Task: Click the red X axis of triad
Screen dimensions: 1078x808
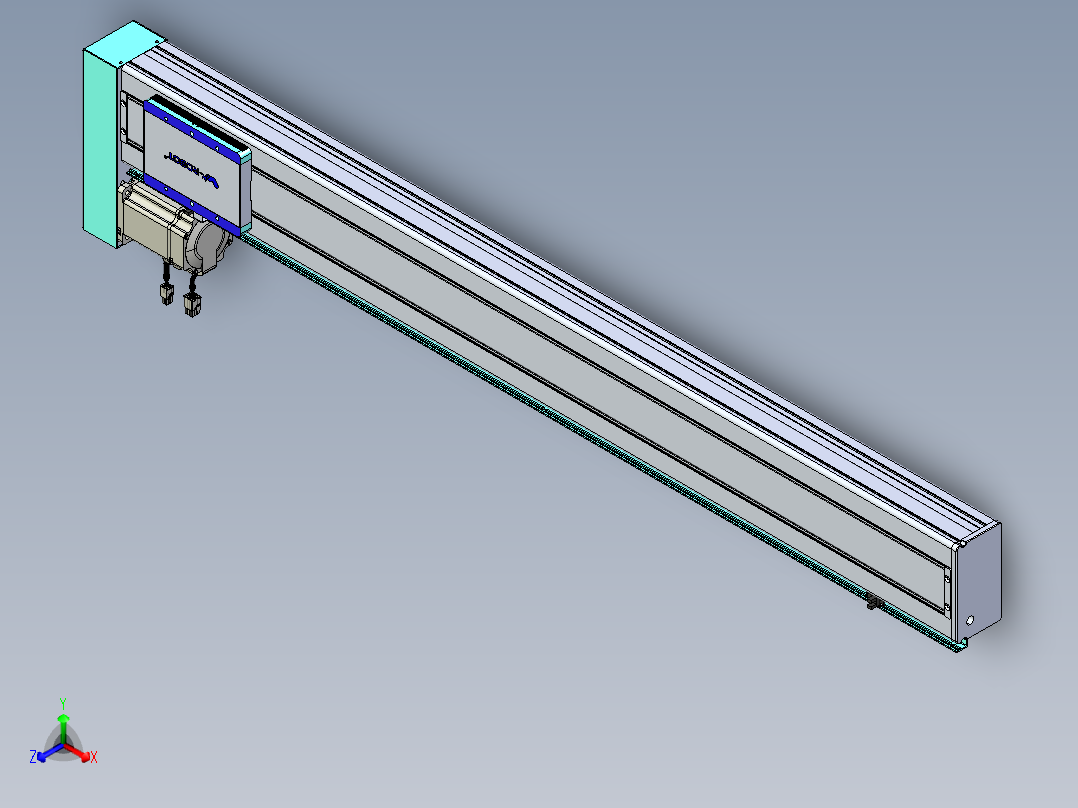Action: click(82, 754)
